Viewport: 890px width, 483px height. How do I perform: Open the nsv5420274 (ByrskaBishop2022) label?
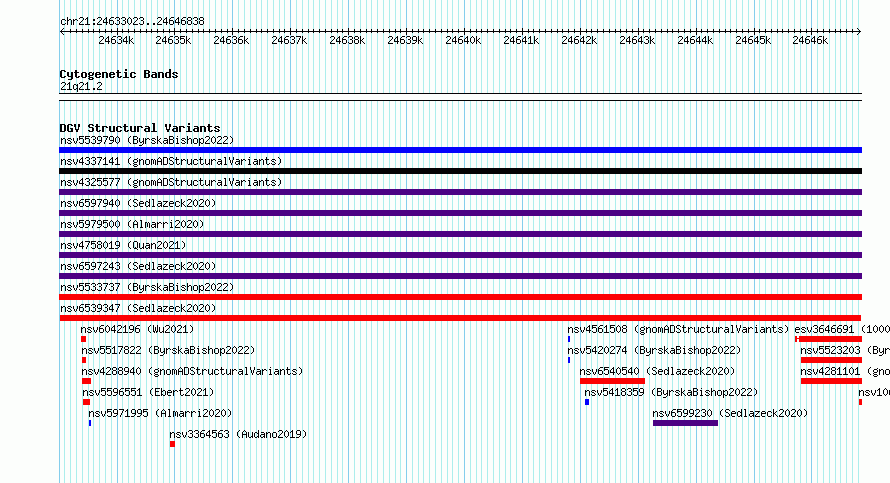click(x=654, y=350)
